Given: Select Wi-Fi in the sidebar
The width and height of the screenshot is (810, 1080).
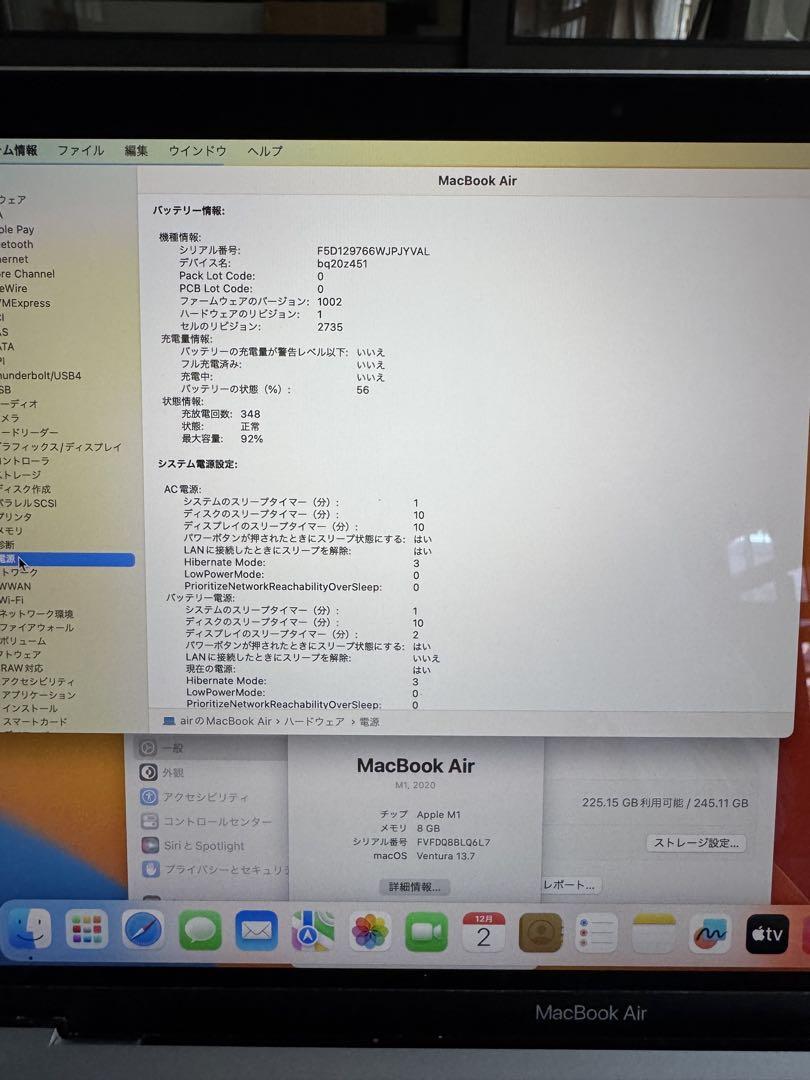Looking at the screenshot, I should [x=12, y=600].
